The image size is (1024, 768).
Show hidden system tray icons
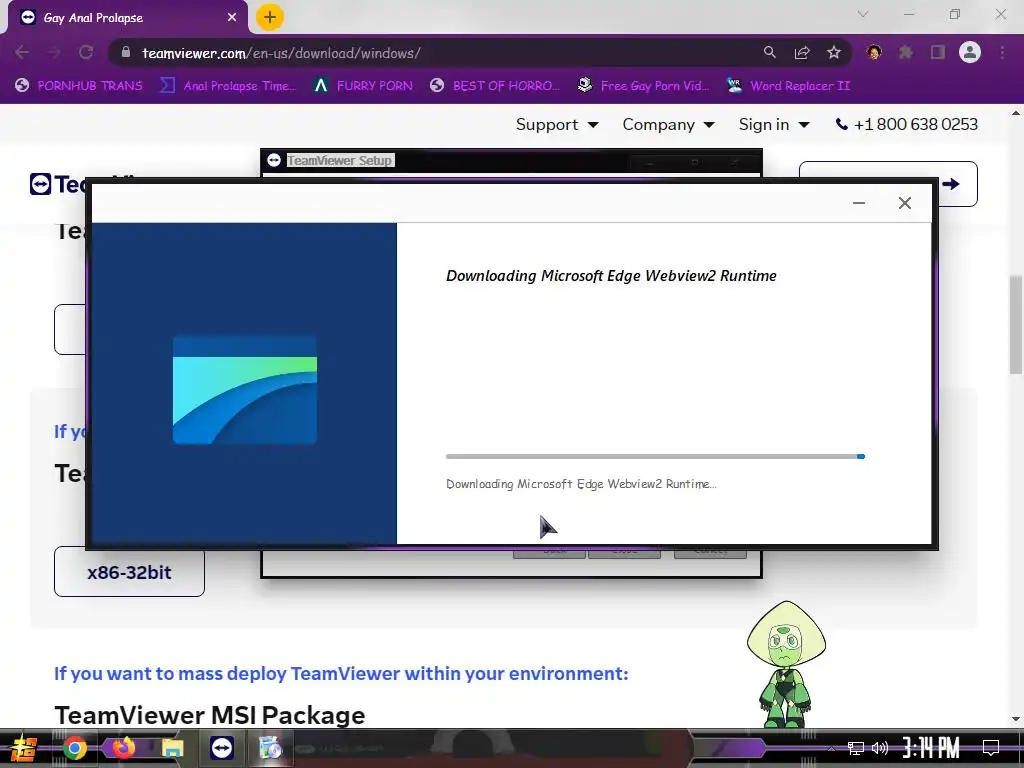(831, 748)
